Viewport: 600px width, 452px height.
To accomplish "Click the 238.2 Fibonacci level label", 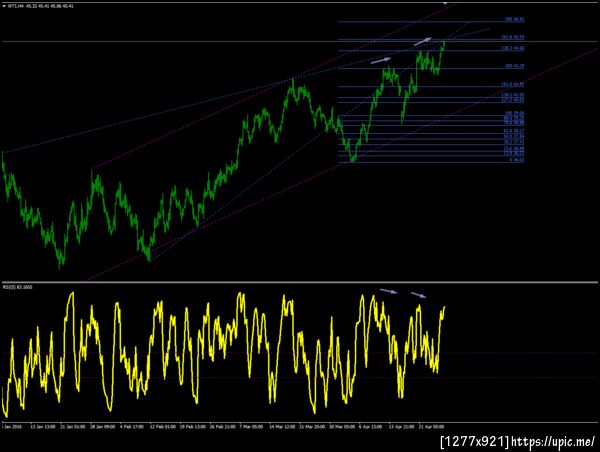I will [513, 48].
